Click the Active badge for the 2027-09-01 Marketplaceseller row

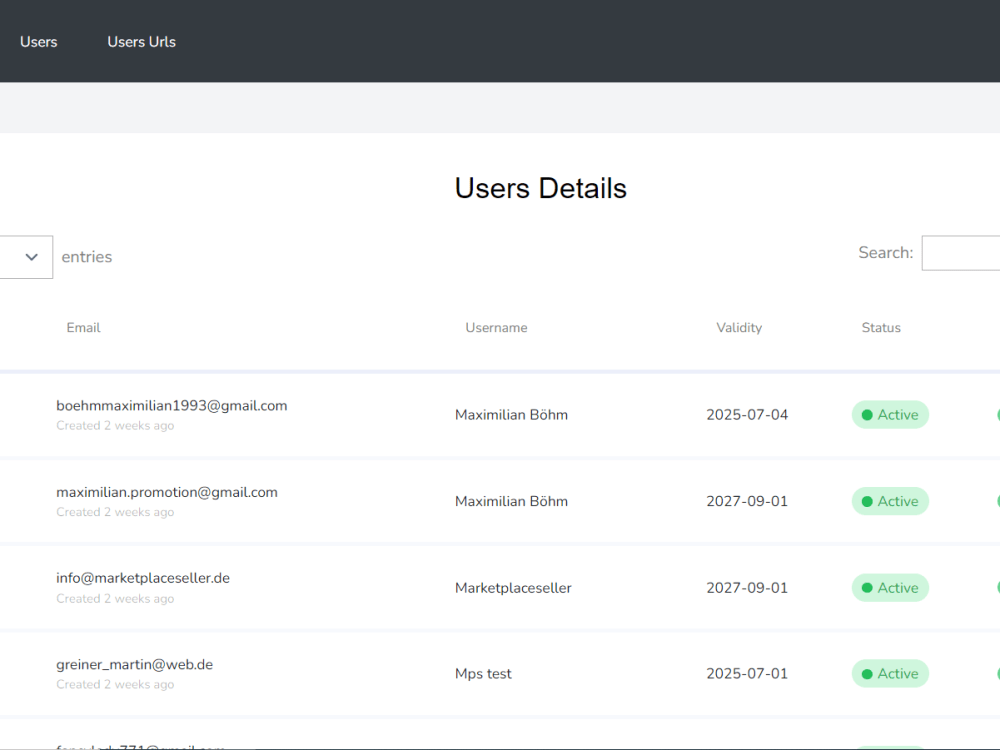coord(890,587)
